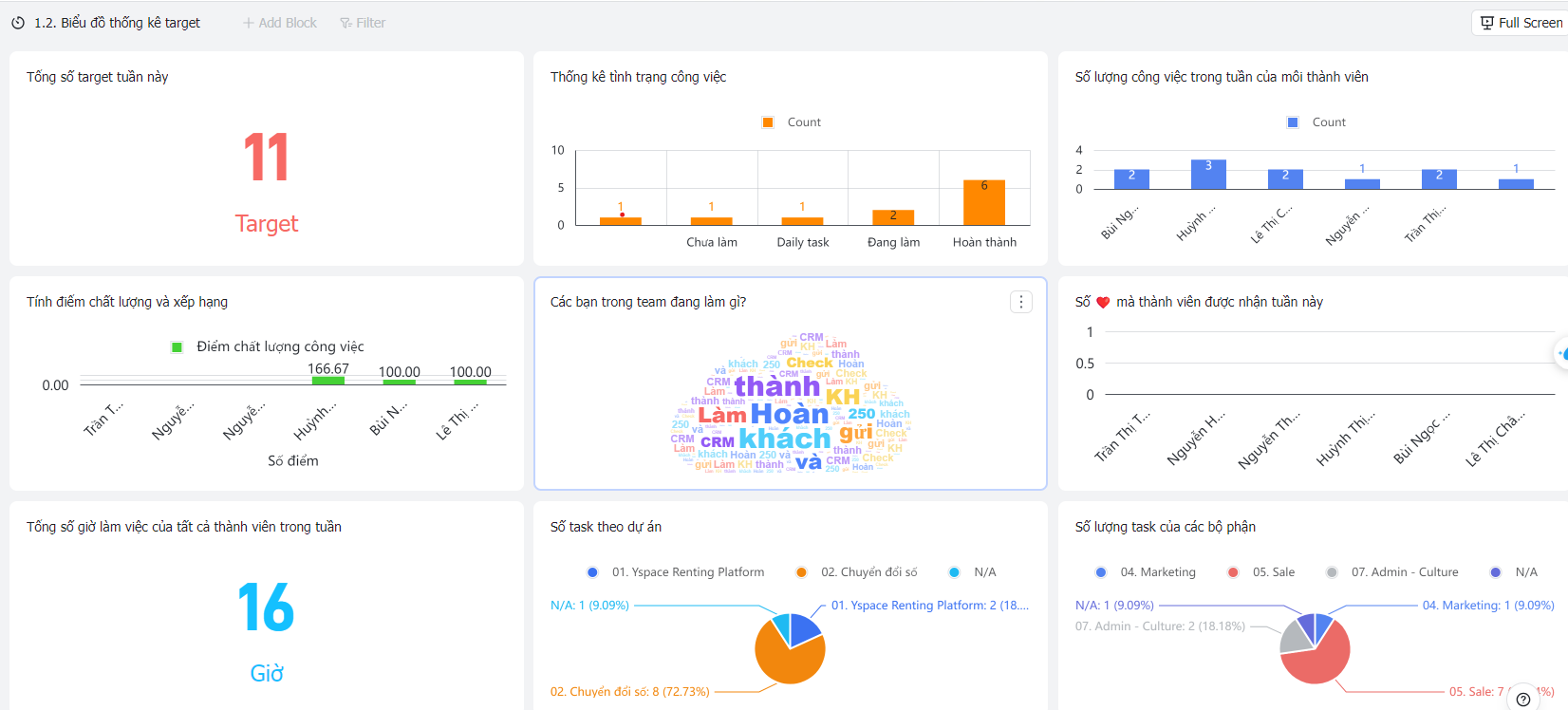Click the title Số lượng task của các bộ phận
Screen dimensions: 1568x710
(1166, 527)
